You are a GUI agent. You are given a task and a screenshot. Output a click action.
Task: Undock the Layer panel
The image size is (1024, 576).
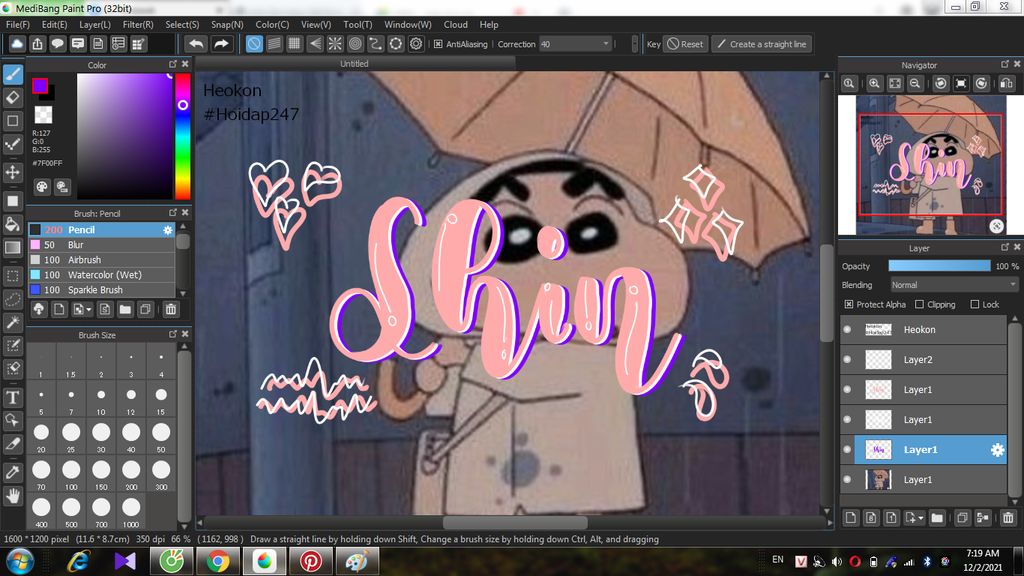coord(1005,248)
